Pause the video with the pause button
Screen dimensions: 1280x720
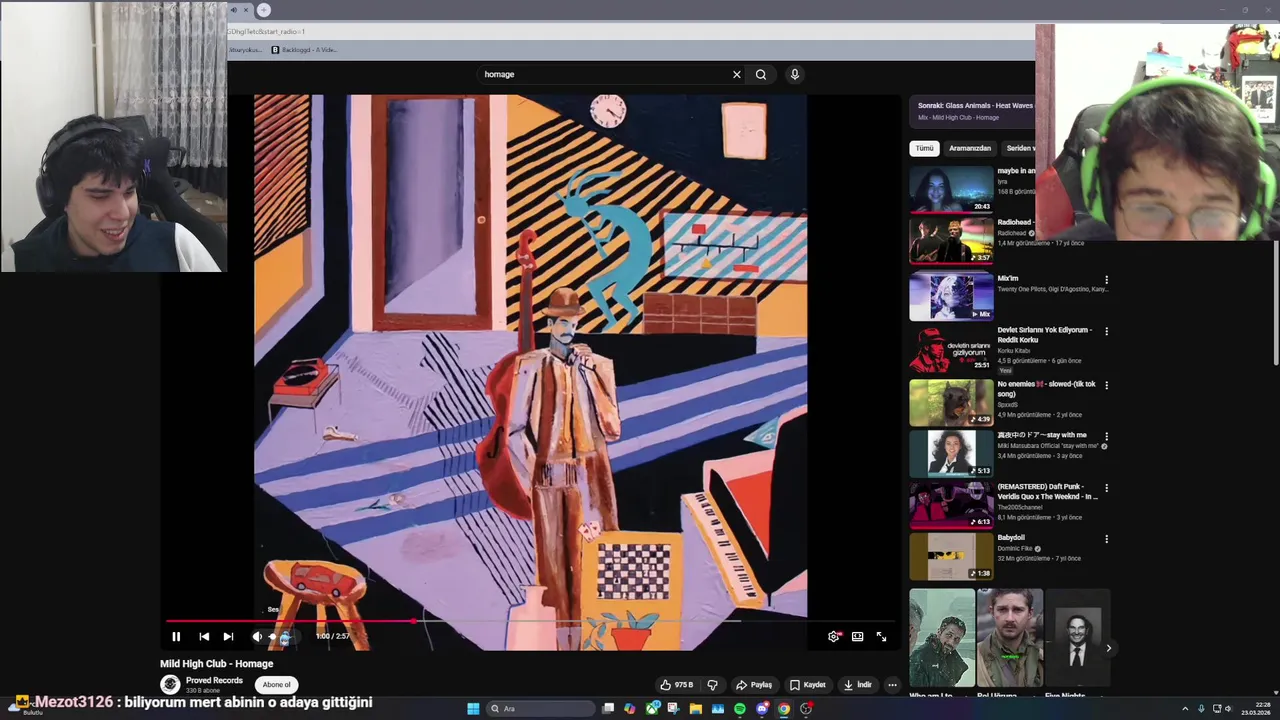click(x=176, y=636)
